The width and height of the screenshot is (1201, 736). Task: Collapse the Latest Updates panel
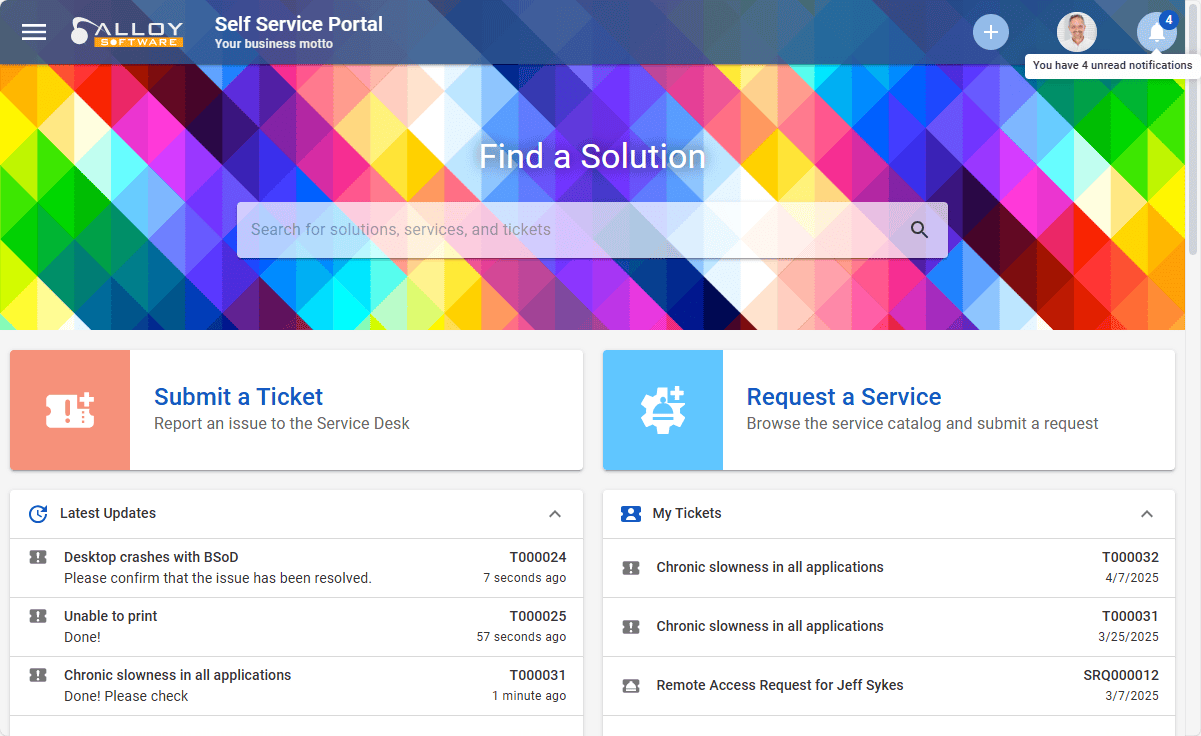click(x=555, y=514)
